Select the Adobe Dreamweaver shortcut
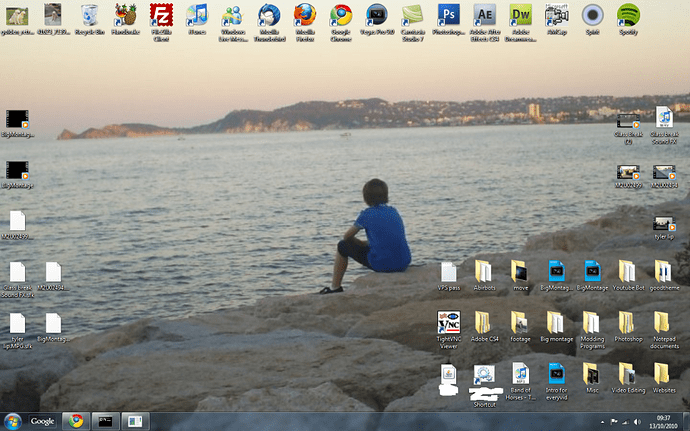Viewport: 690px width, 431px height. pos(520,15)
